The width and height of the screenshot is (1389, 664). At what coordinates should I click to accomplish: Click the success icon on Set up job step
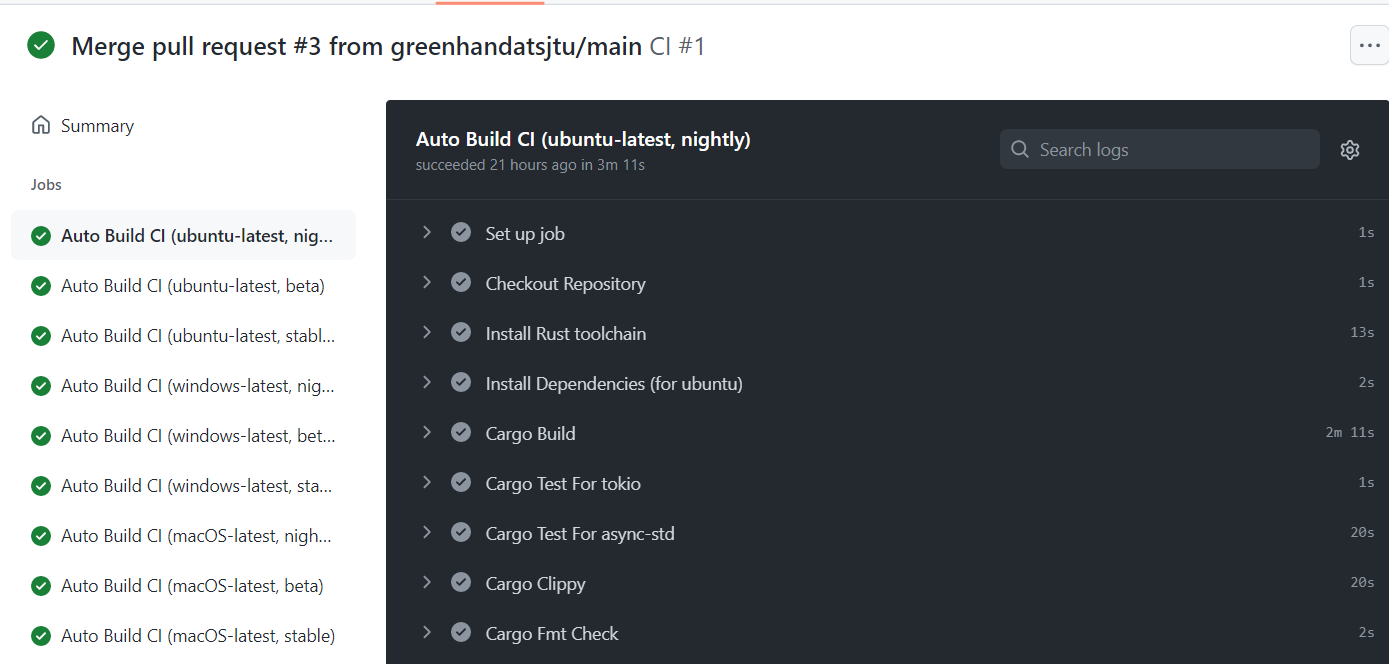(x=461, y=231)
